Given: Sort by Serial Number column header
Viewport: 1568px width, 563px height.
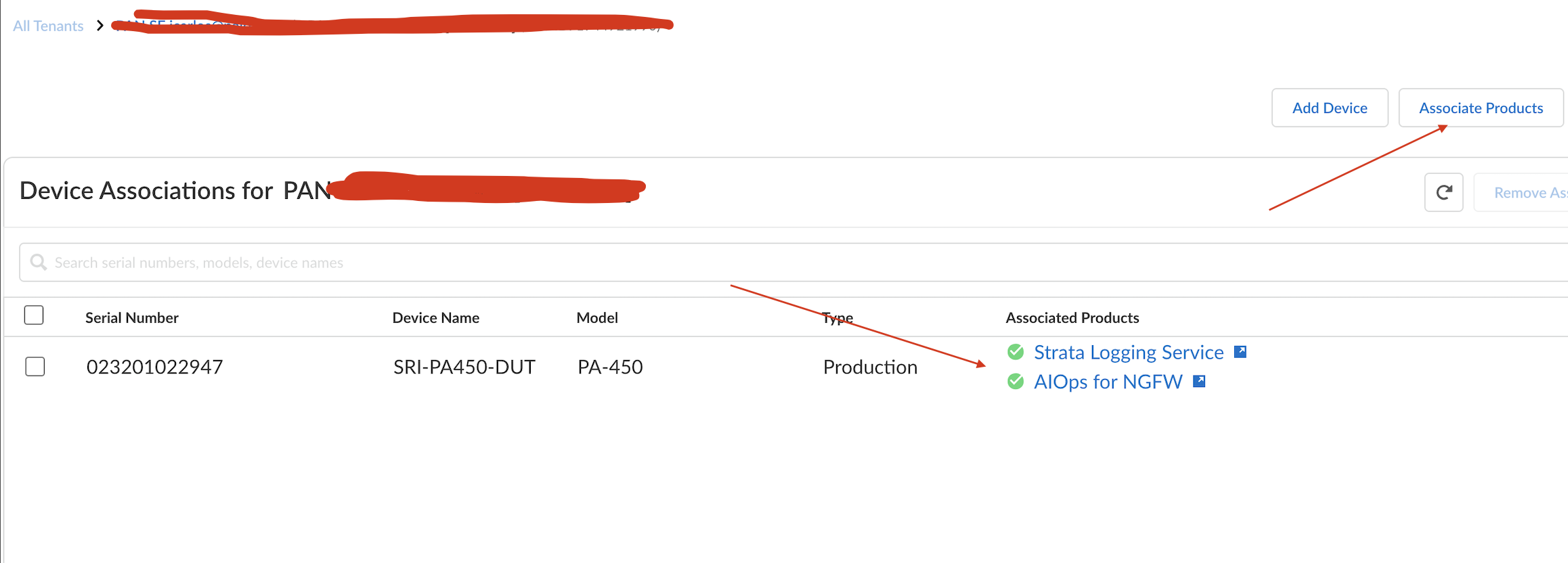Looking at the screenshot, I should (132, 318).
